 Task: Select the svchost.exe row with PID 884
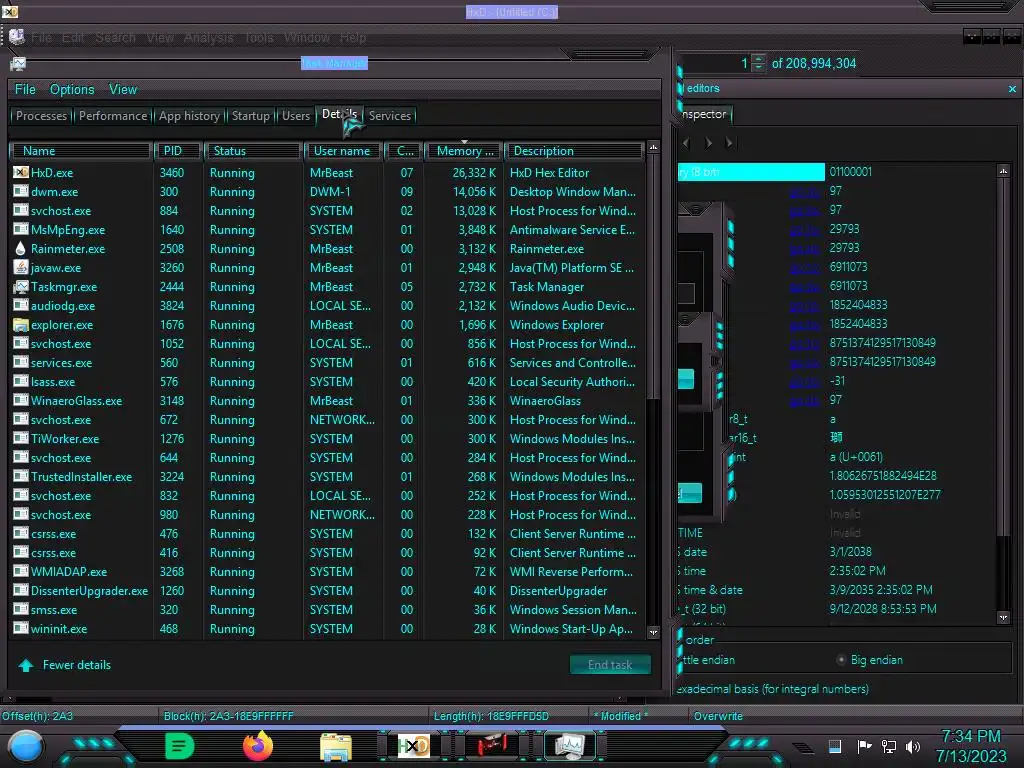(327, 210)
